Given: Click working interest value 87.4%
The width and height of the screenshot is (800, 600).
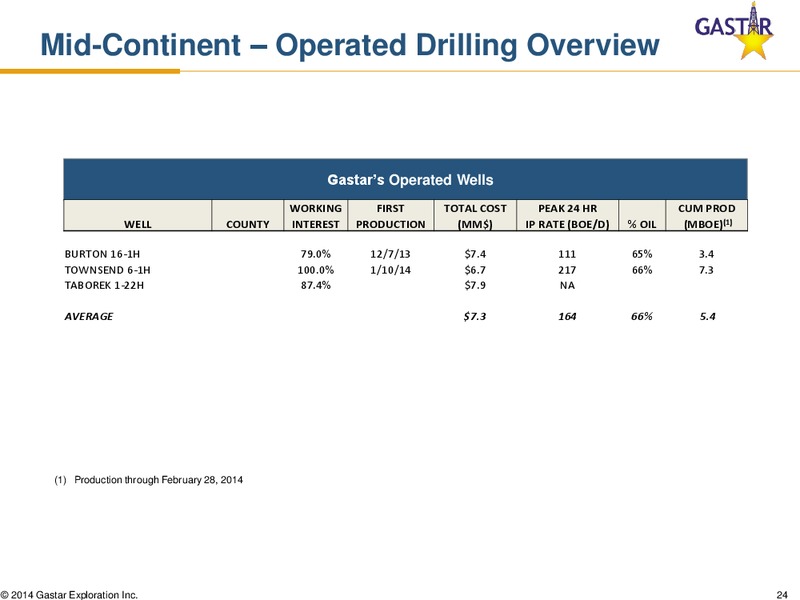Looking at the screenshot, I should click(316, 285).
